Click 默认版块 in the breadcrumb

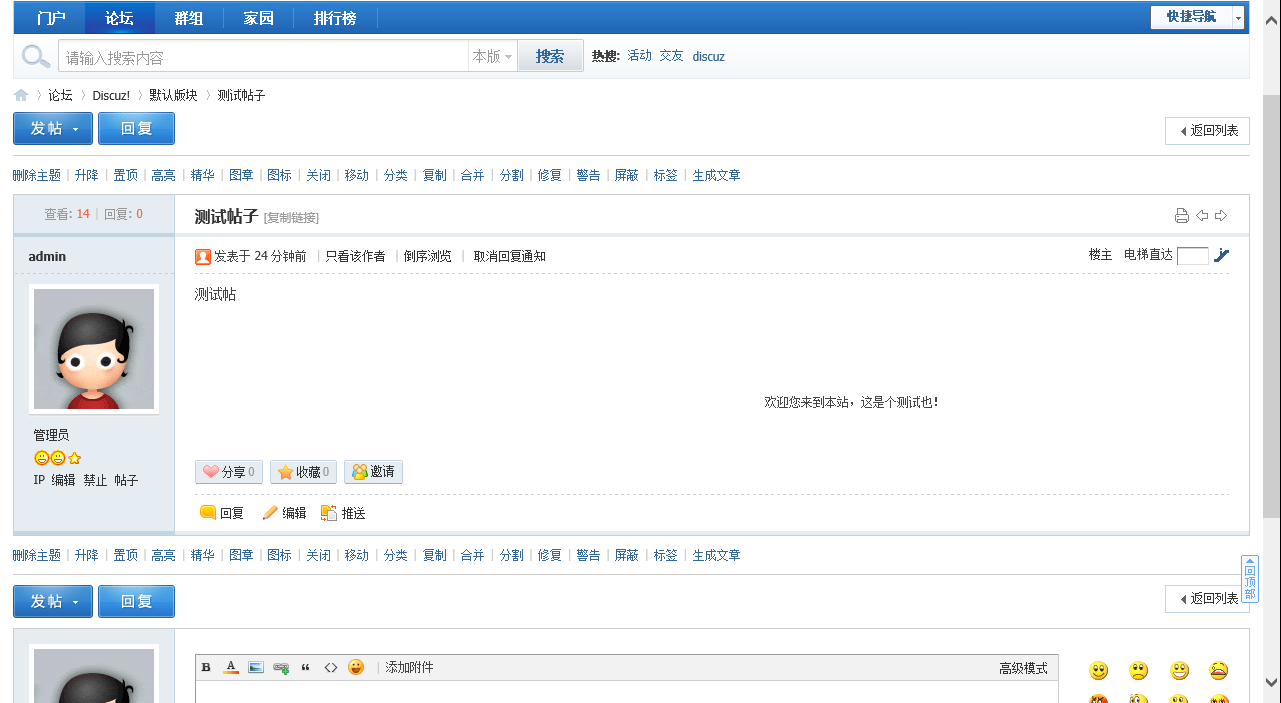tap(173, 95)
